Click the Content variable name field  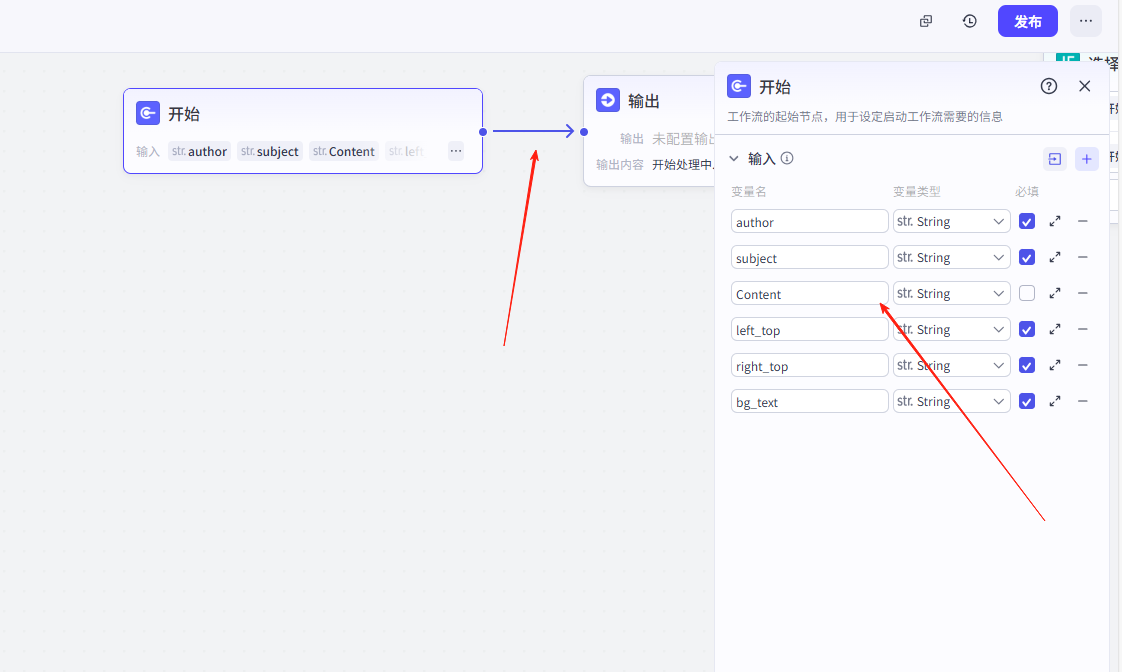pyautogui.click(x=809, y=294)
